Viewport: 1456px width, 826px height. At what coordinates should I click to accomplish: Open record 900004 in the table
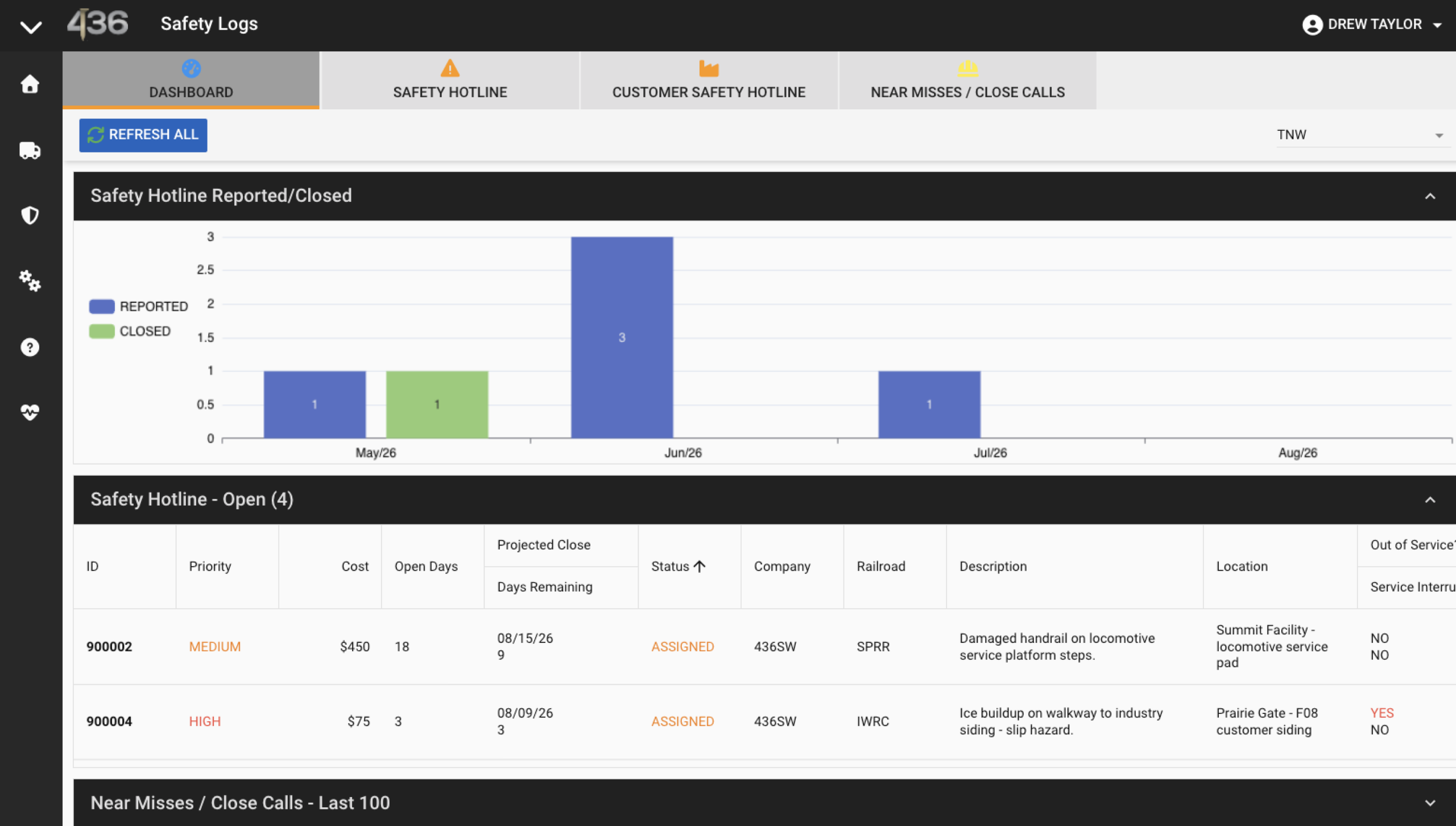coord(109,721)
